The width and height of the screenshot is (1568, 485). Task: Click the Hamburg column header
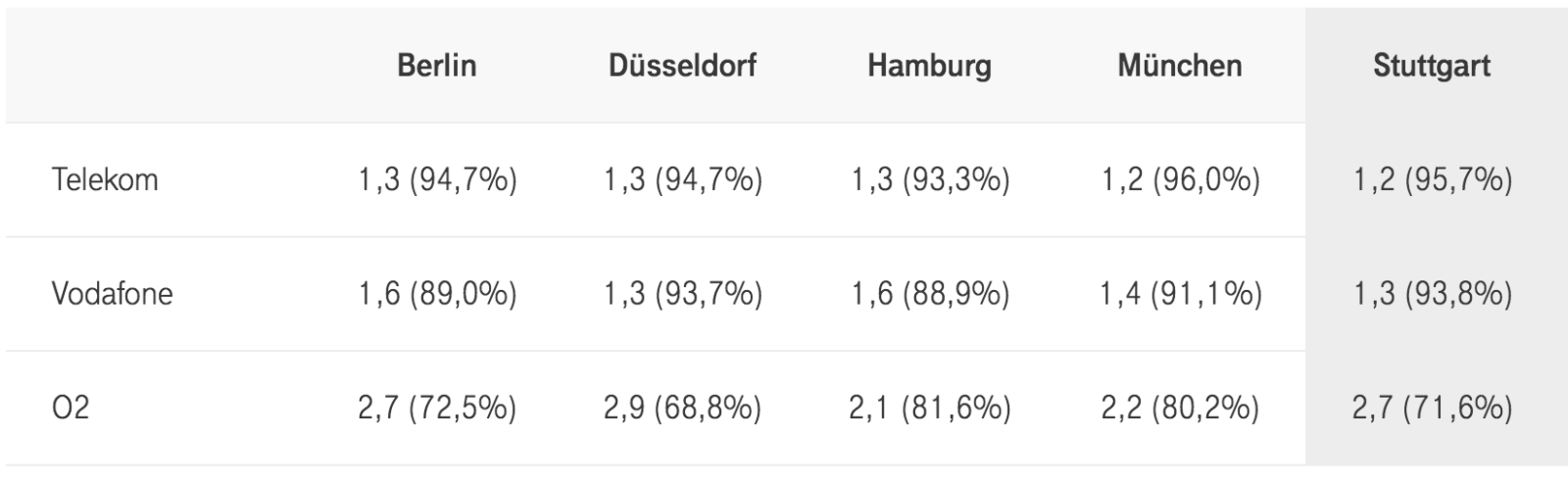click(929, 66)
